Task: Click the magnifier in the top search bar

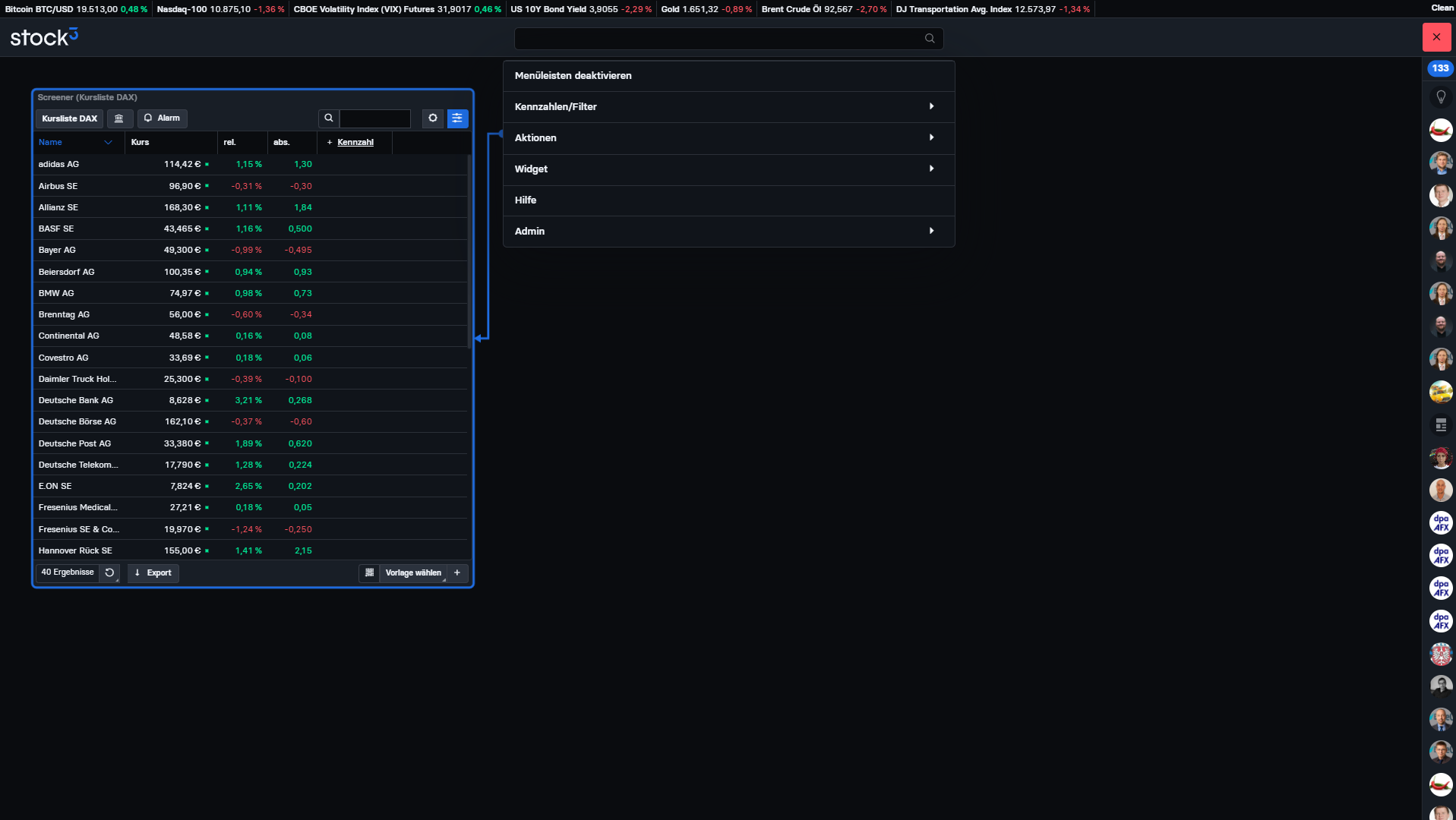Action: 930,39
